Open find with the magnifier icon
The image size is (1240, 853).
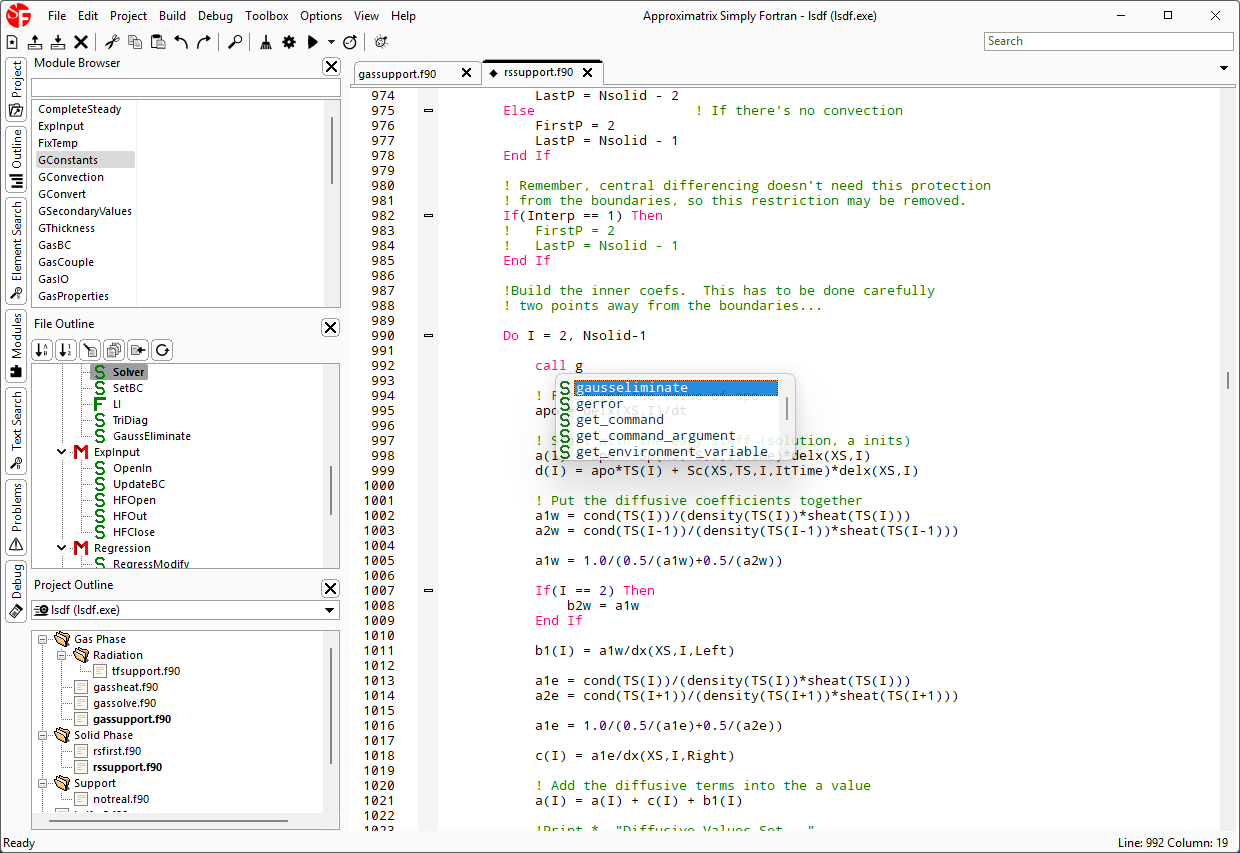(x=235, y=42)
